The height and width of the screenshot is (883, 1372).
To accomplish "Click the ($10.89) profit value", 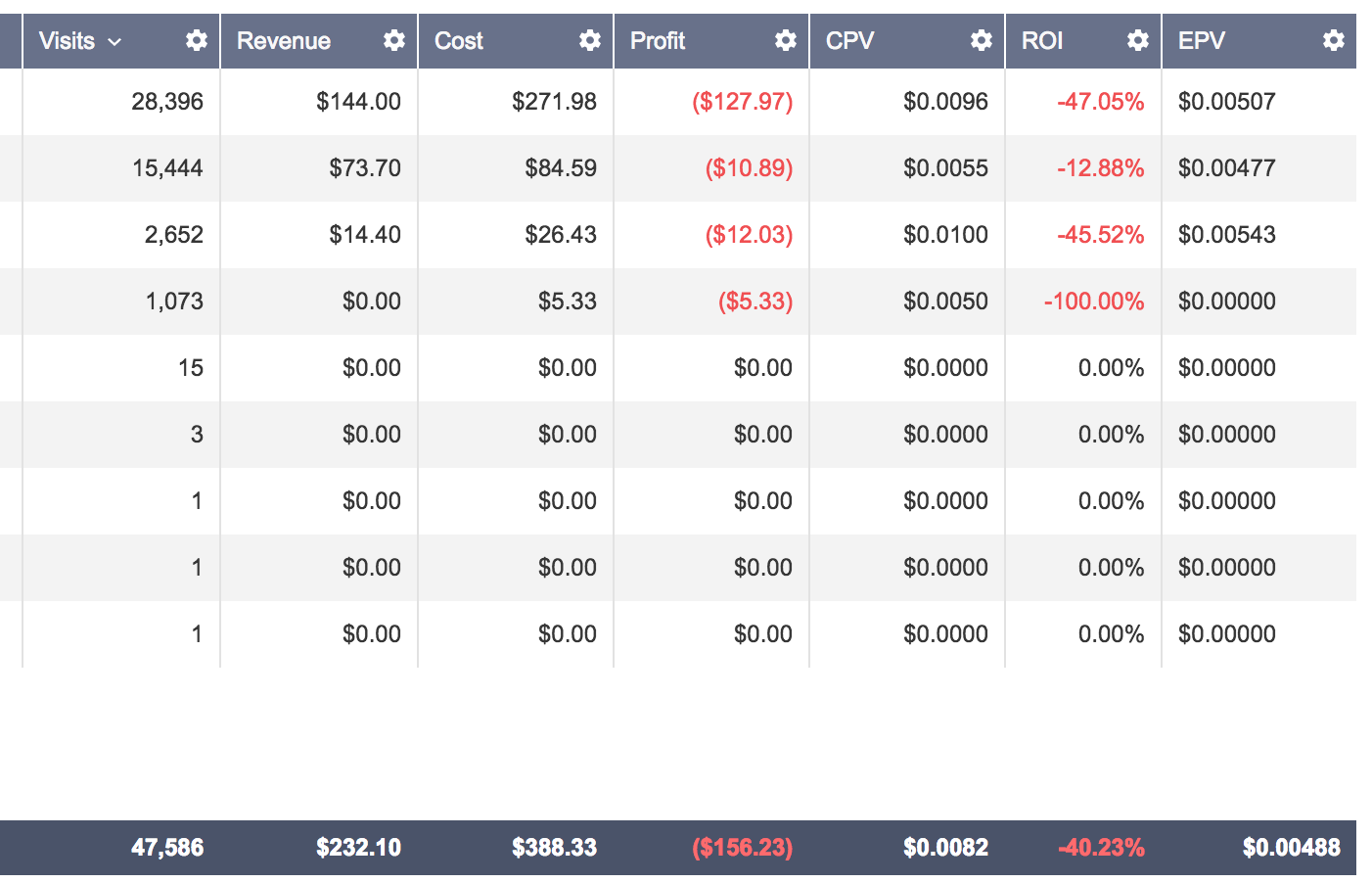I will tap(750, 168).
